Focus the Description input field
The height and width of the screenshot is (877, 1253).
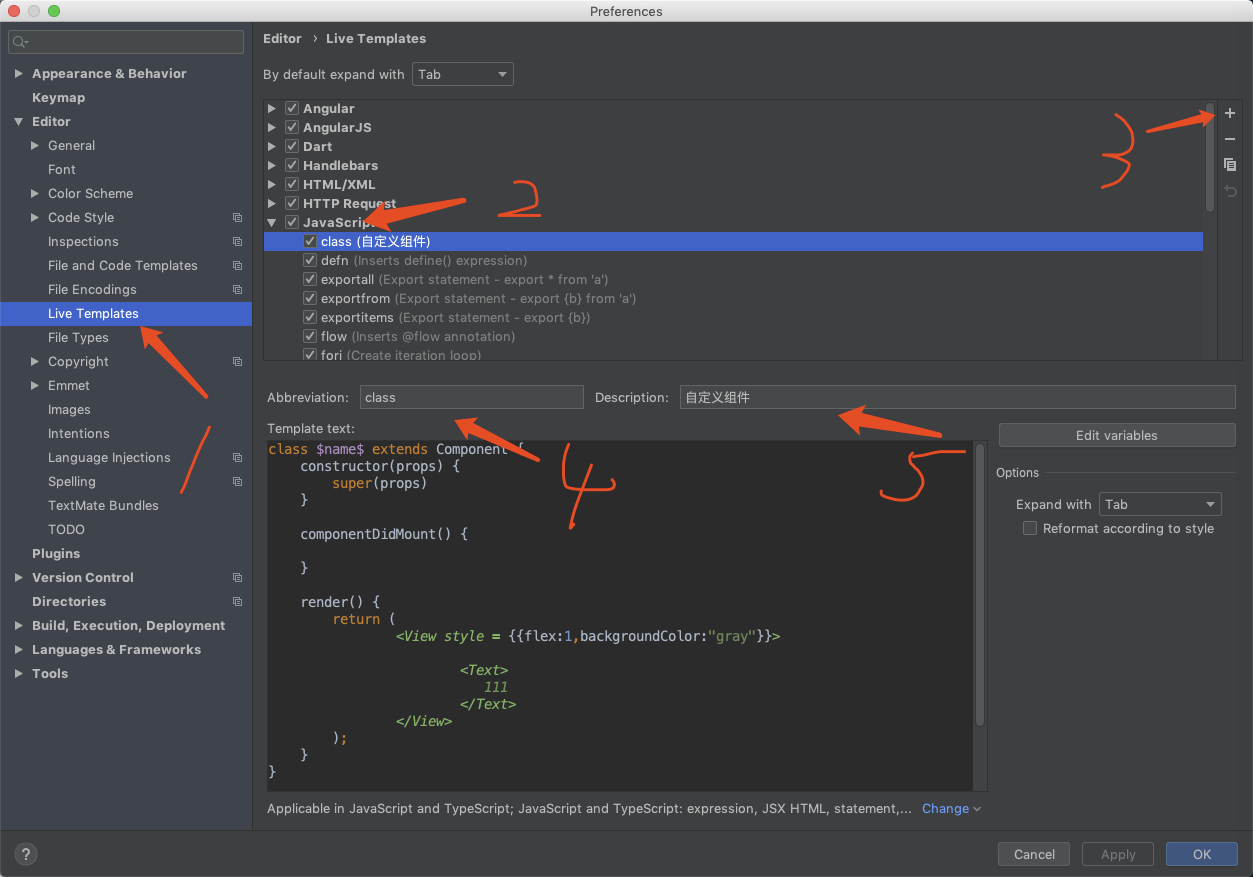(958, 397)
